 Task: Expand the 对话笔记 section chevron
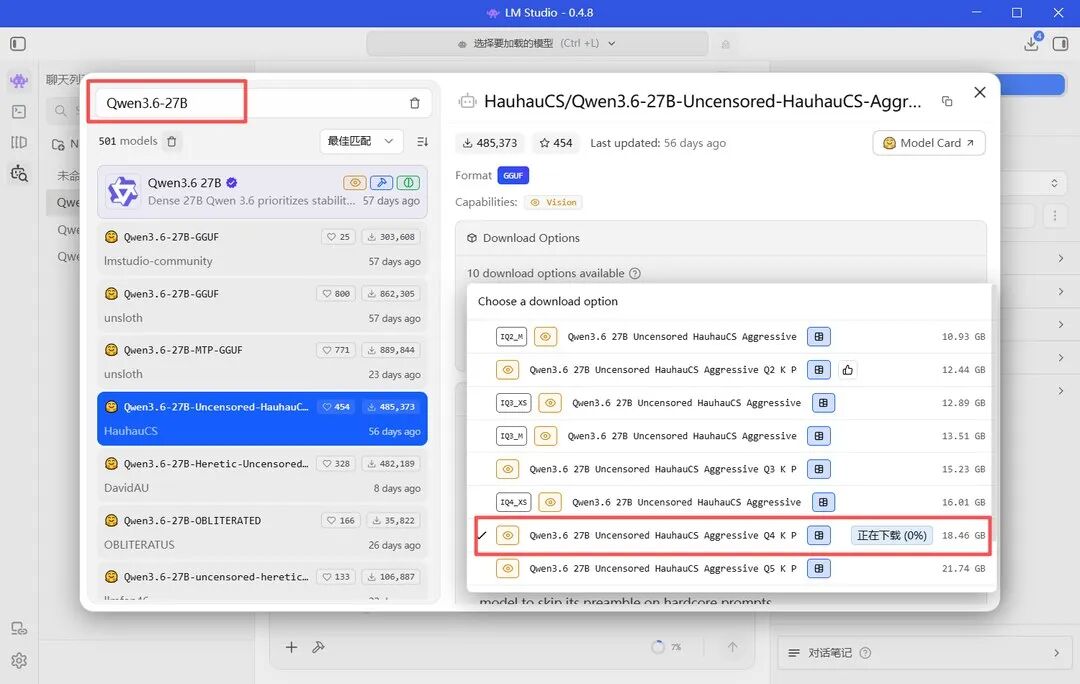(1057, 652)
